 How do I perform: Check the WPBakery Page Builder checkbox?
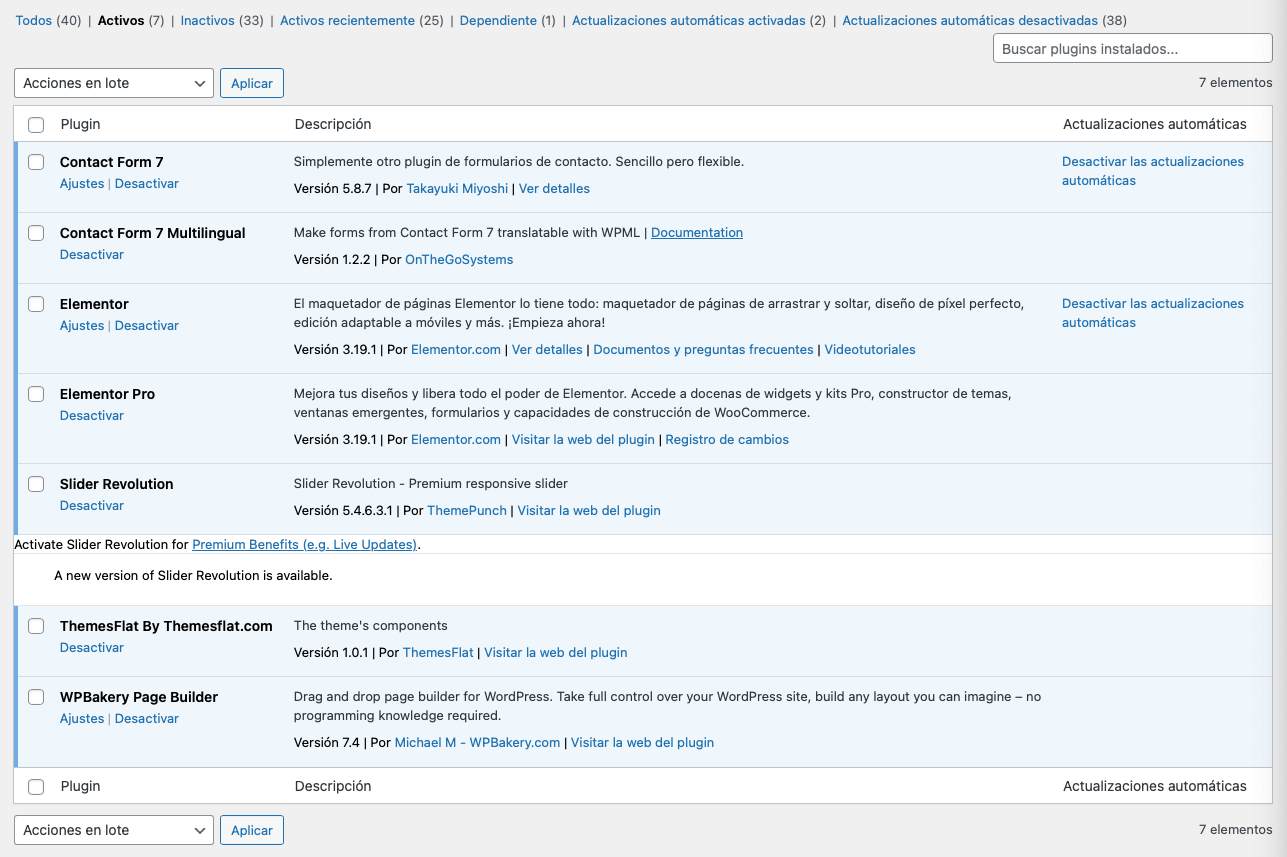[36, 697]
